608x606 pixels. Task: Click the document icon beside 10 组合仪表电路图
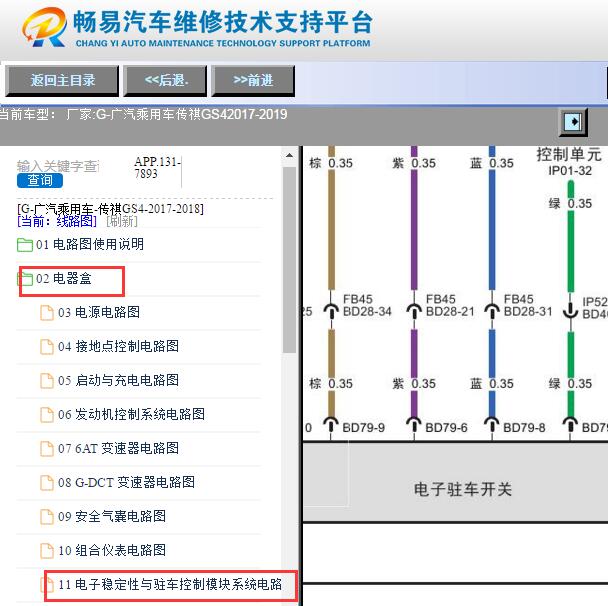click(47, 551)
